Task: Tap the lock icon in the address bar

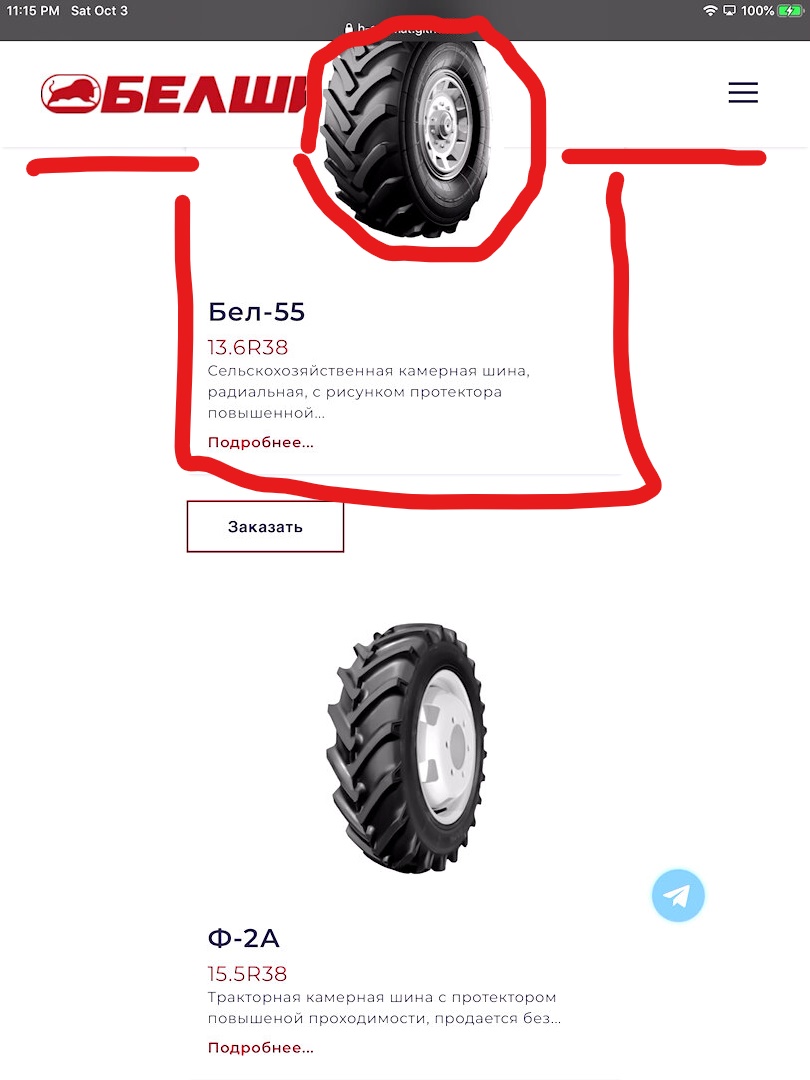Action: click(349, 29)
